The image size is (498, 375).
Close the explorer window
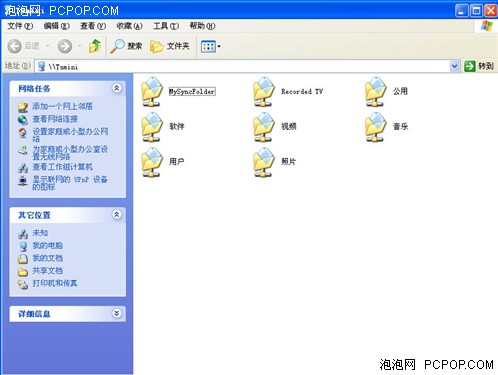[491, 11]
